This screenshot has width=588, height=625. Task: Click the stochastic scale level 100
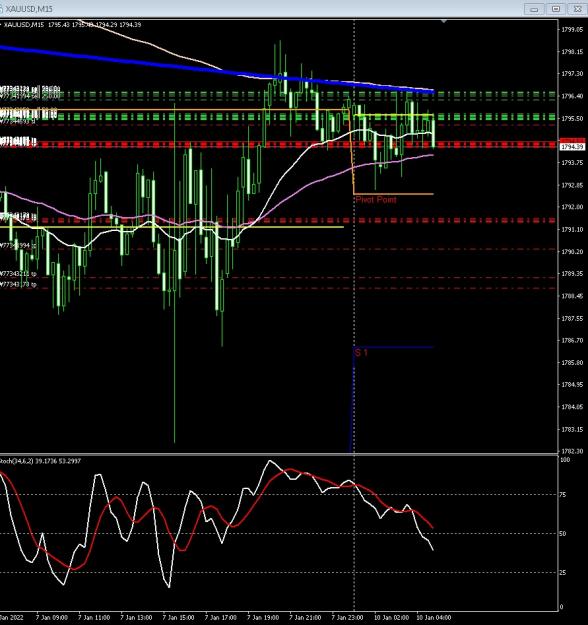(x=565, y=460)
